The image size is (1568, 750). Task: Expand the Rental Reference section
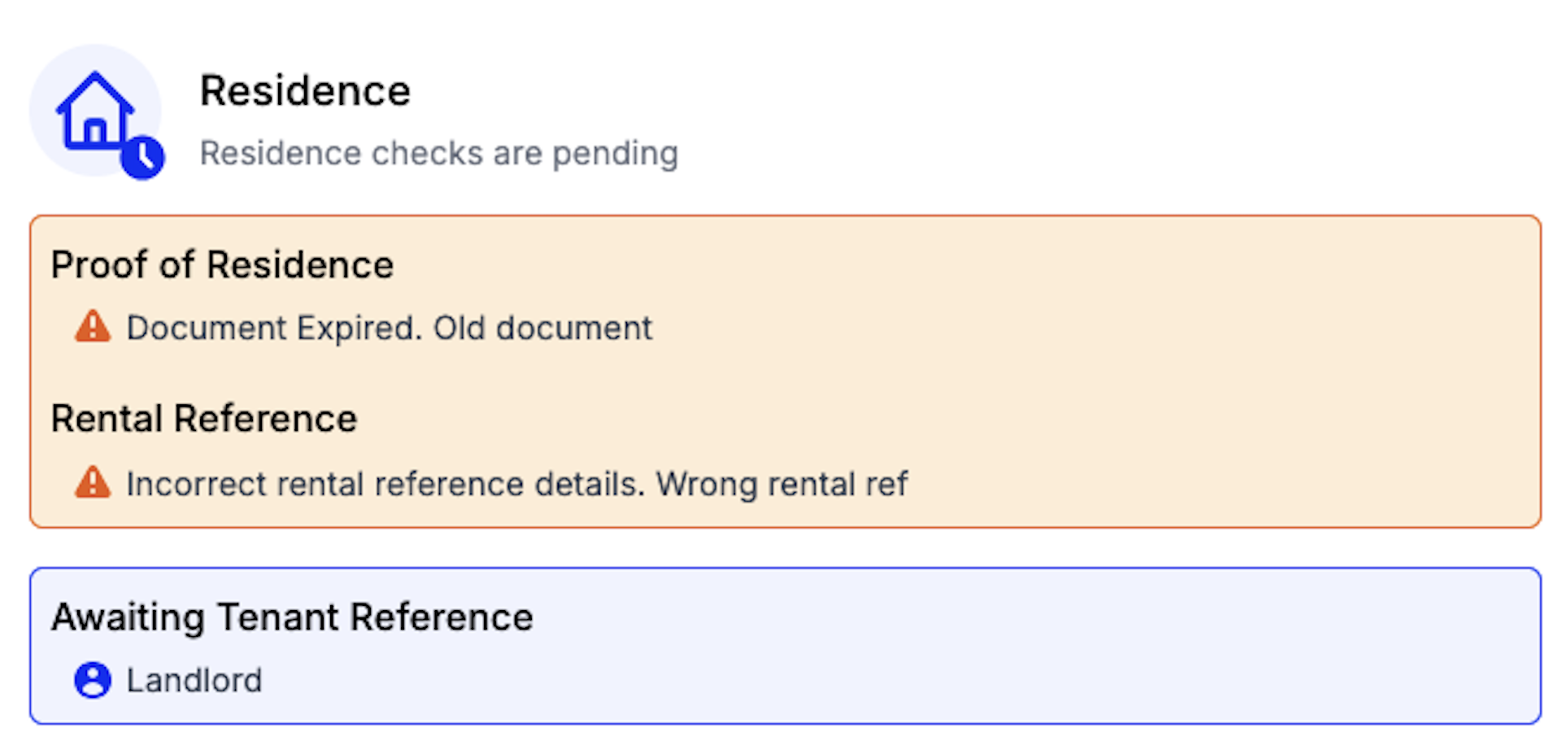pos(204,419)
